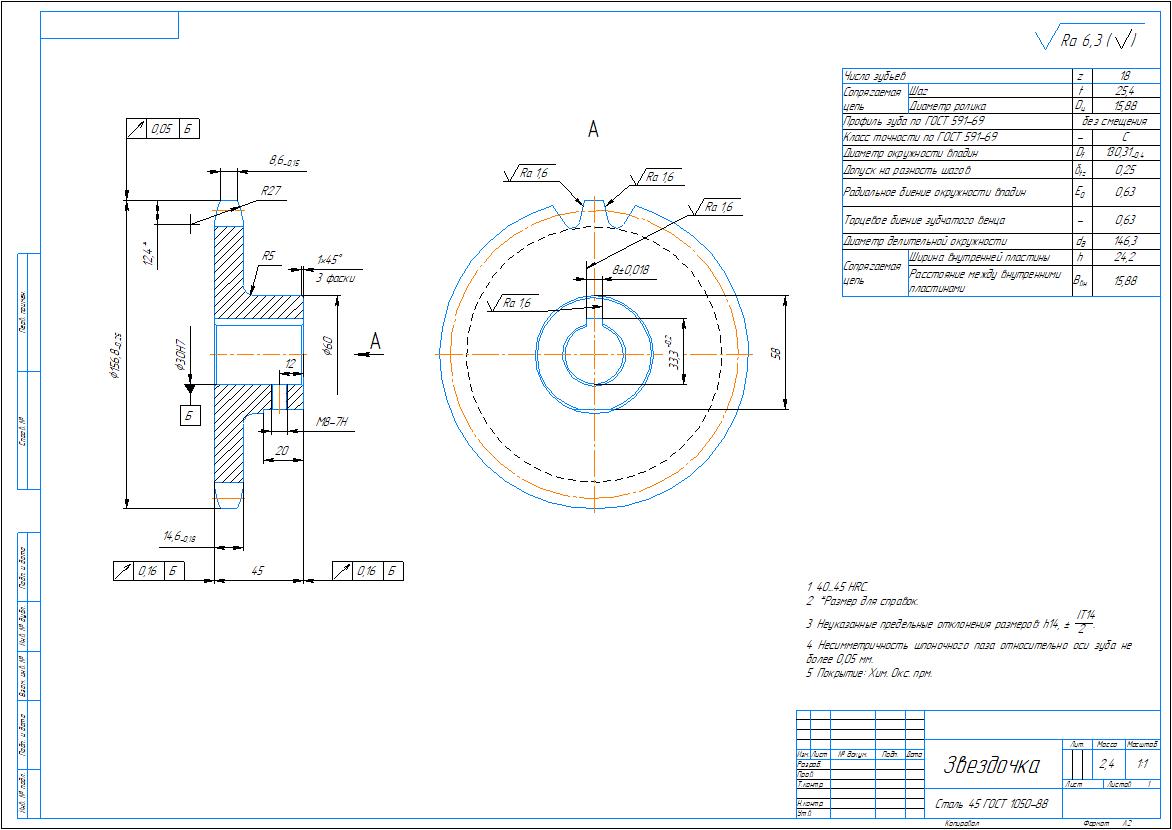This screenshot has width=1172, height=830.
Task: Click datum Б square marker
Action: coord(190,415)
